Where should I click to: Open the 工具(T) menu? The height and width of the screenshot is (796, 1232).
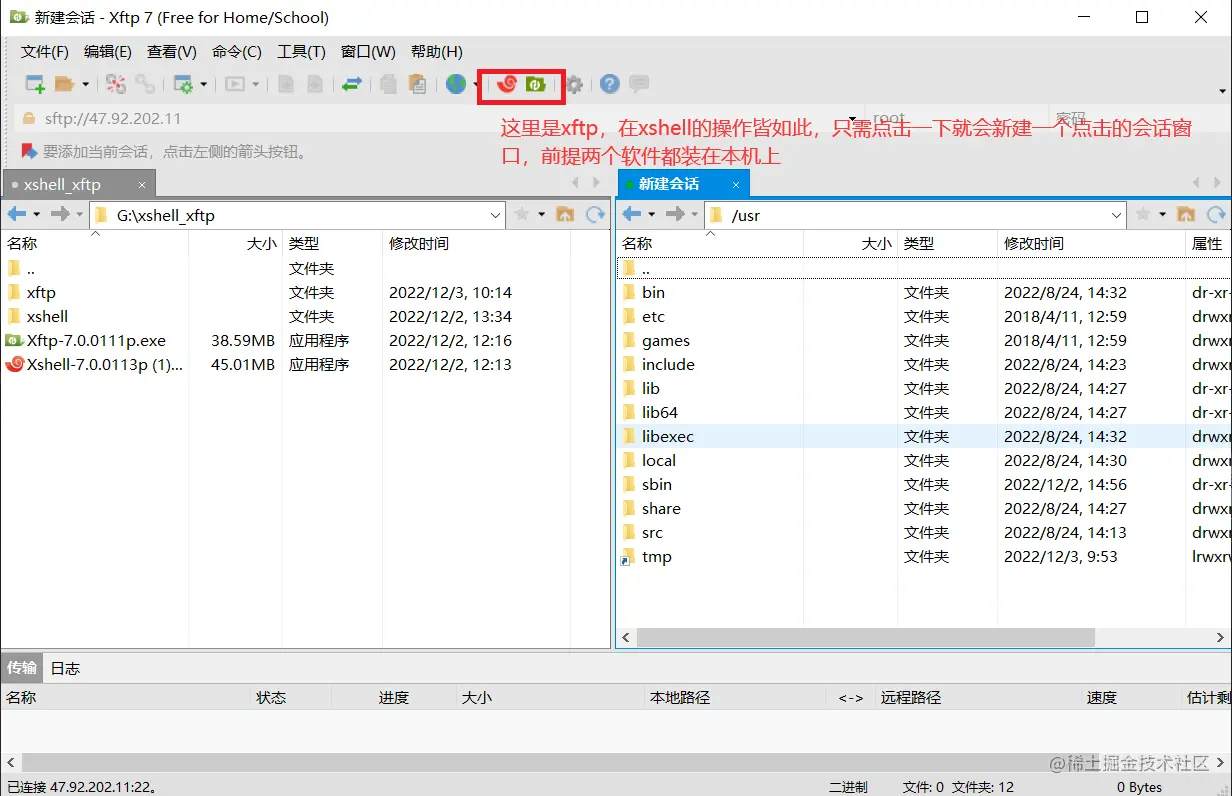(x=301, y=51)
